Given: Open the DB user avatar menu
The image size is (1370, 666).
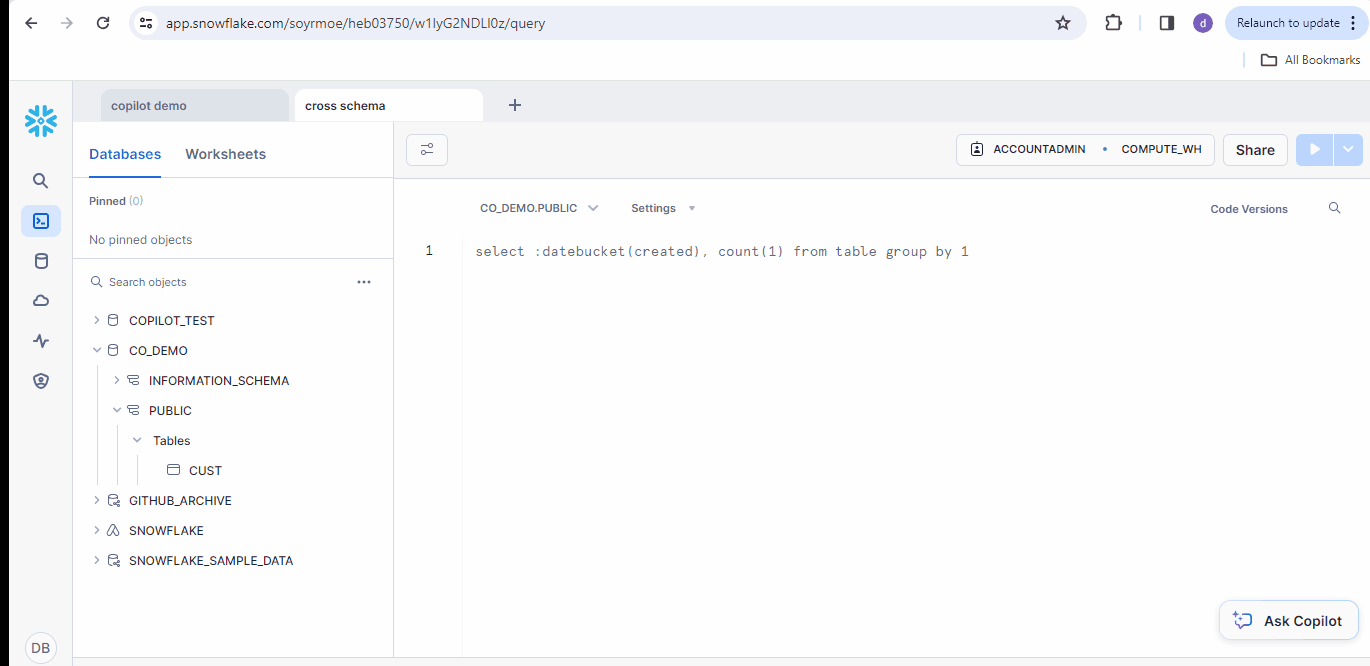Looking at the screenshot, I should coord(41,648).
